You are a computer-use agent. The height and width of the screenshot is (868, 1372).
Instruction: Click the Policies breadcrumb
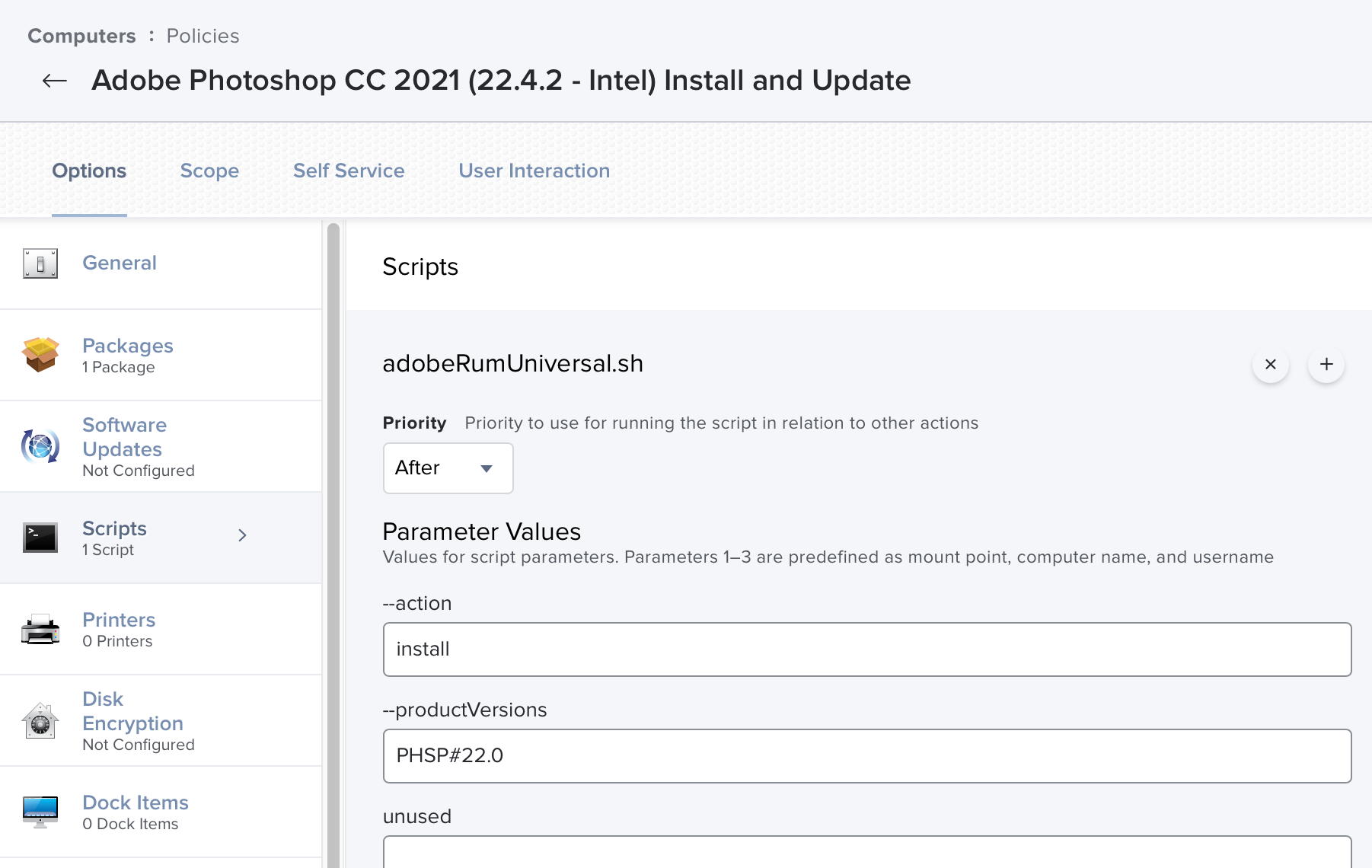pyautogui.click(x=203, y=36)
